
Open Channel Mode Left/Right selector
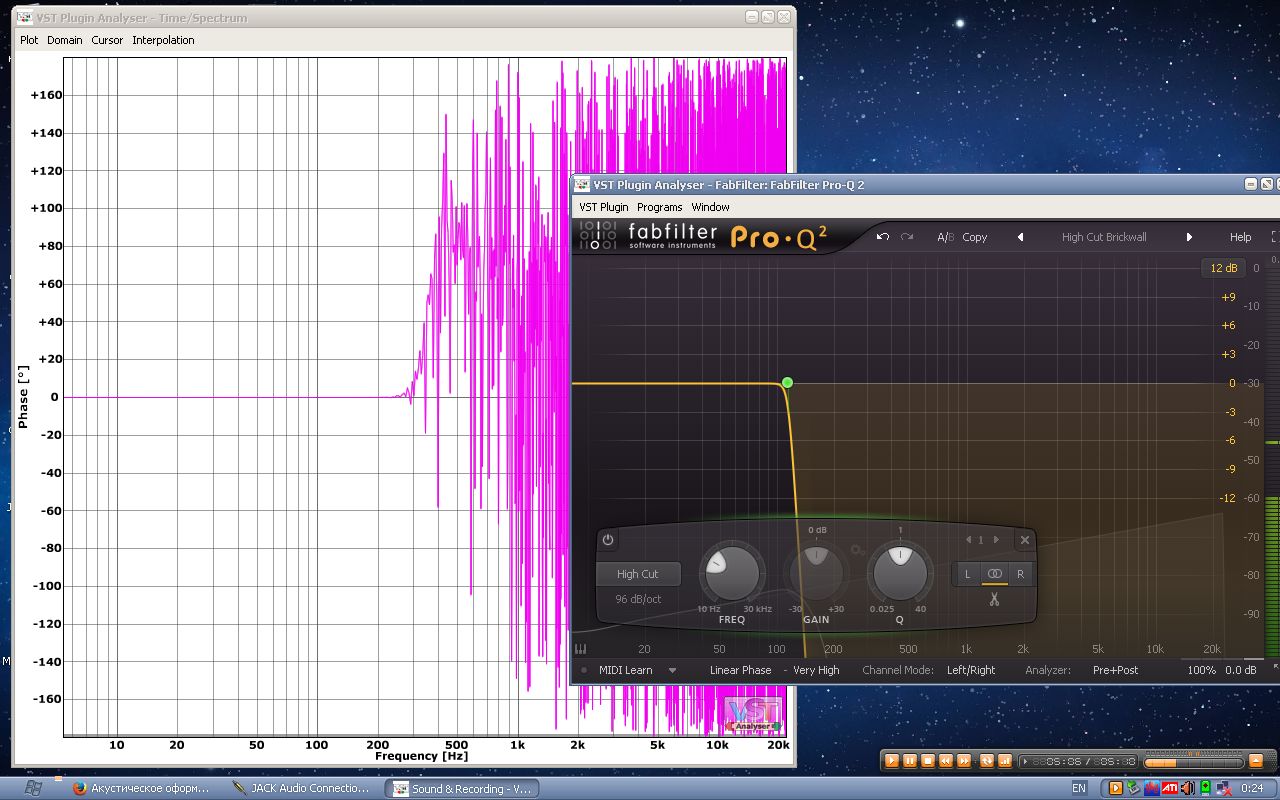coord(971,670)
